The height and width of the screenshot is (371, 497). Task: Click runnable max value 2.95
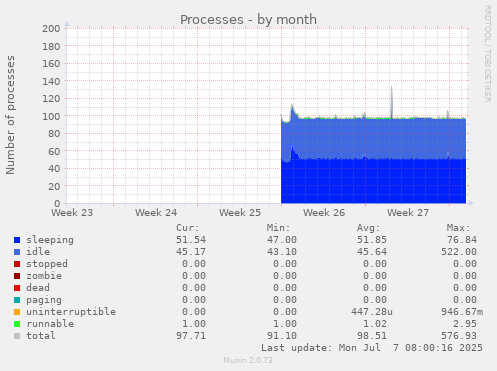coord(465,324)
